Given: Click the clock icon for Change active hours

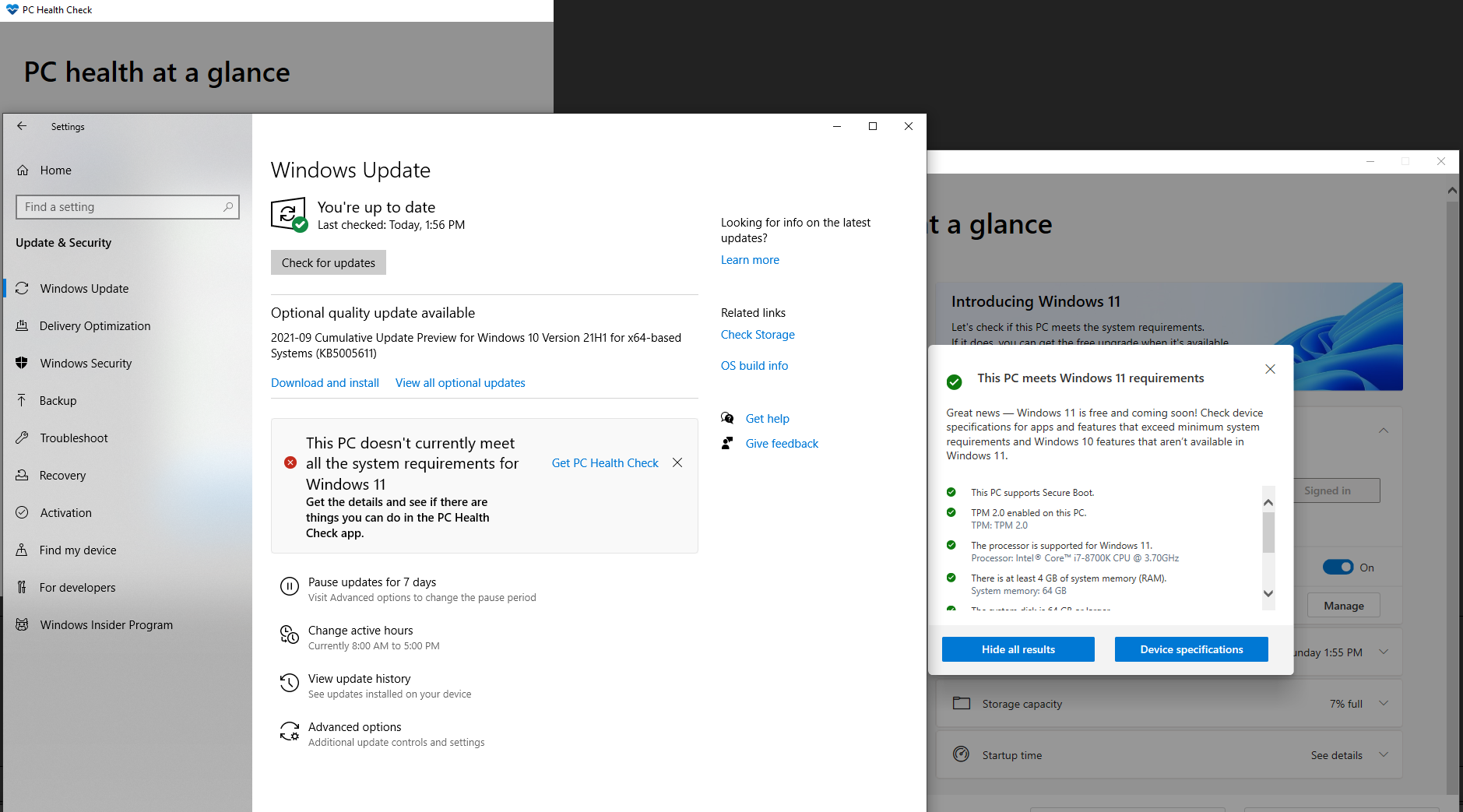Looking at the screenshot, I should coord(290,635).
